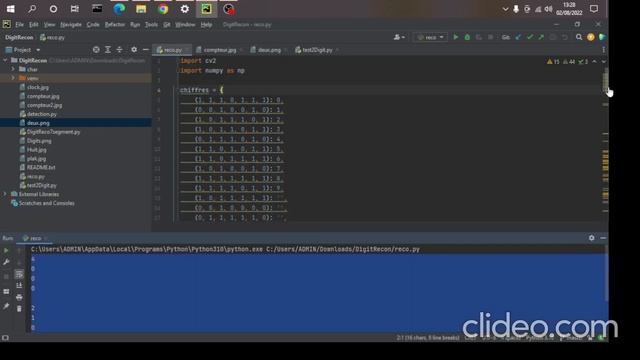This screenshot has width=640, height=360.
Task: Click the Git commit checkmark icon
Action: coord(530,37)
